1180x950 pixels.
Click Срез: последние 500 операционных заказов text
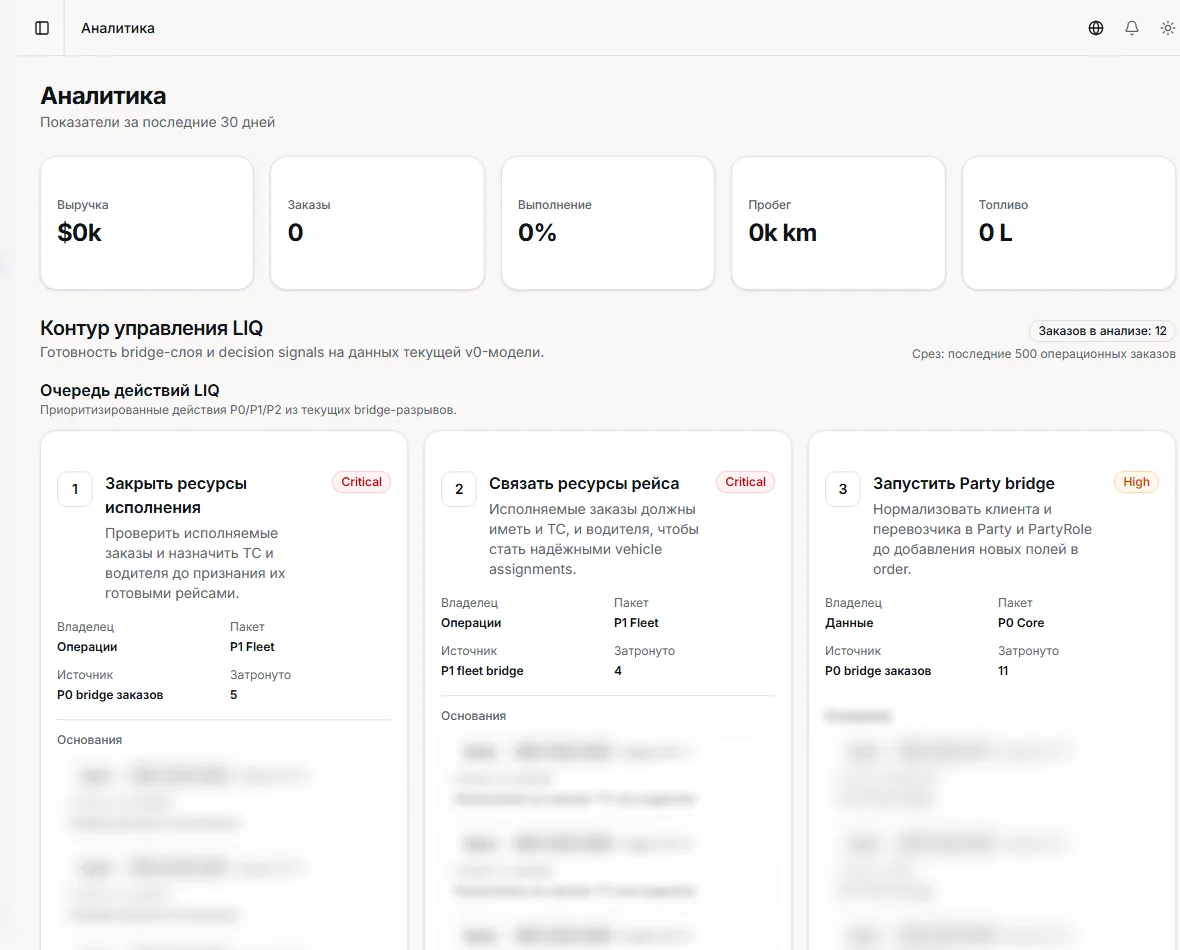pyautogui.click(x=1043, y=354)
